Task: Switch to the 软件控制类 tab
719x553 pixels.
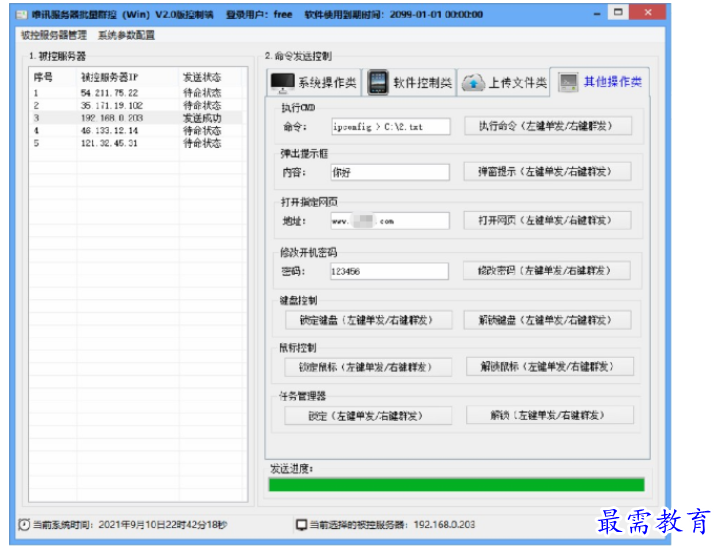Action: click(x=409, y=83)
